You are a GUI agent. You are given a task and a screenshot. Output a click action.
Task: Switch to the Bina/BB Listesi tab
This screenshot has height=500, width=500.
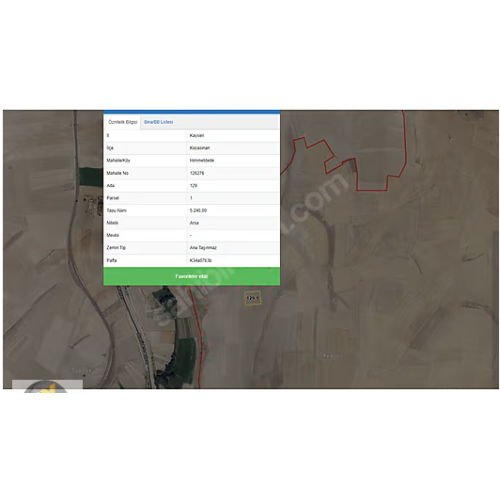(158, 122)
